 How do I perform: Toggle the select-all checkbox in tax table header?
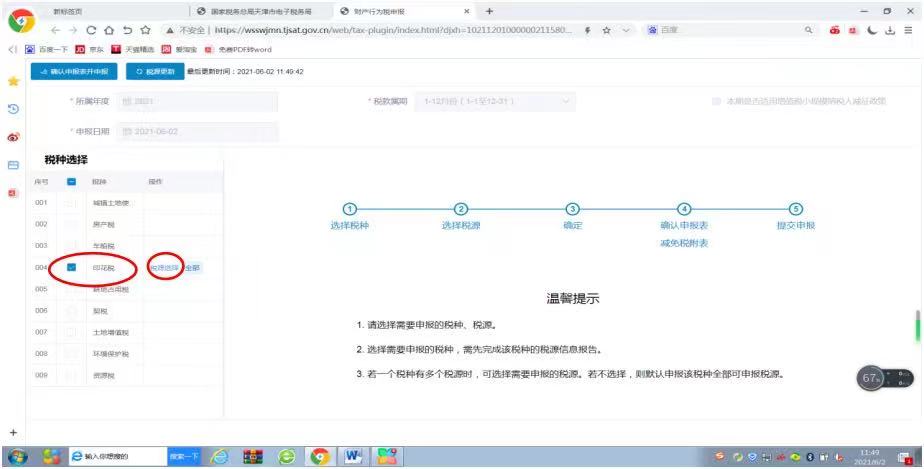(x=71, y=181)
